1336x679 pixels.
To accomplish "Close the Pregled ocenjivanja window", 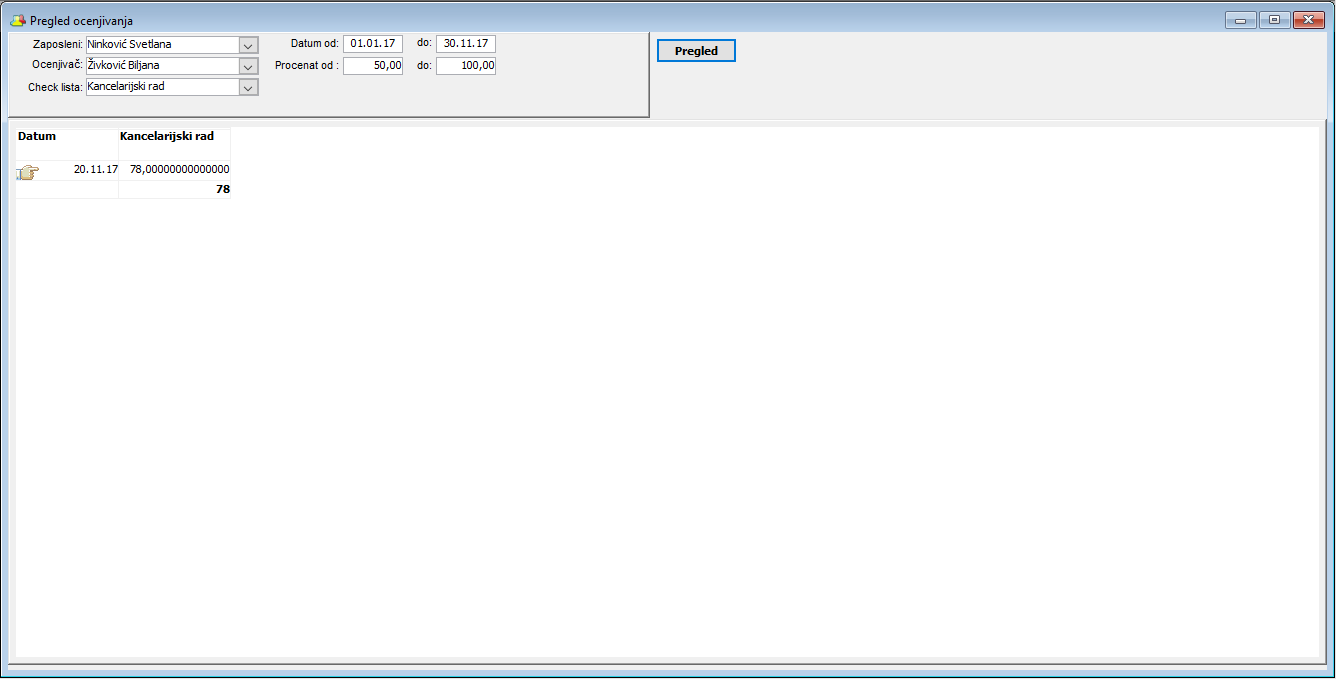I will [x=1308, y=20].
